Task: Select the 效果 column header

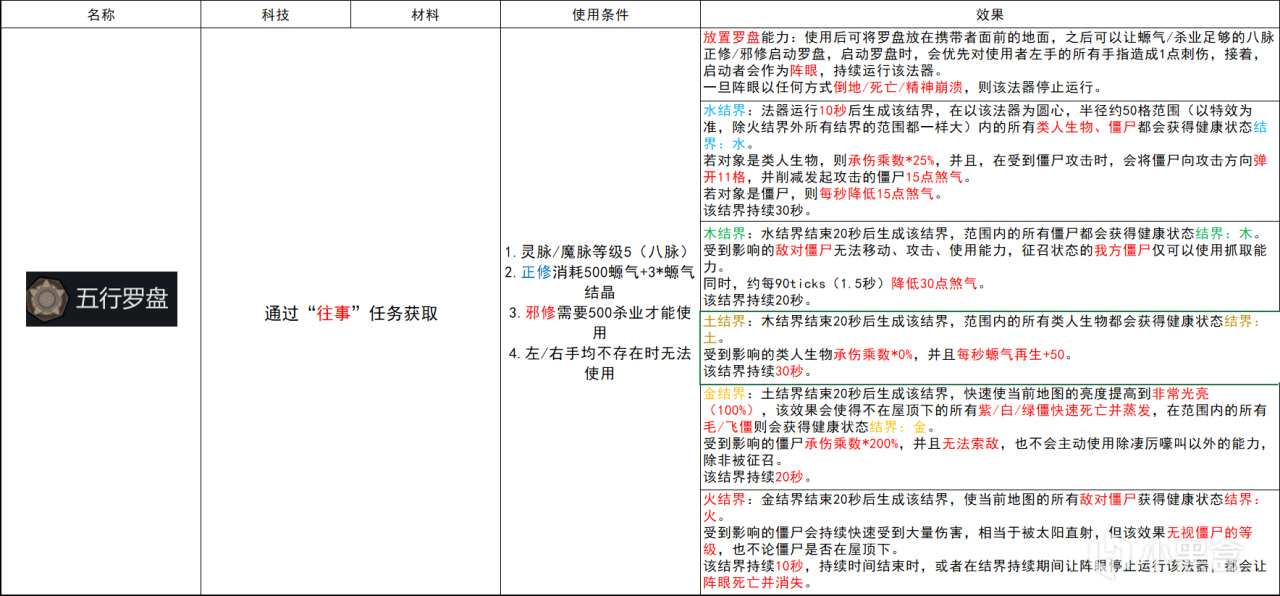Action: pyautogui.click(x=989, y=14)
